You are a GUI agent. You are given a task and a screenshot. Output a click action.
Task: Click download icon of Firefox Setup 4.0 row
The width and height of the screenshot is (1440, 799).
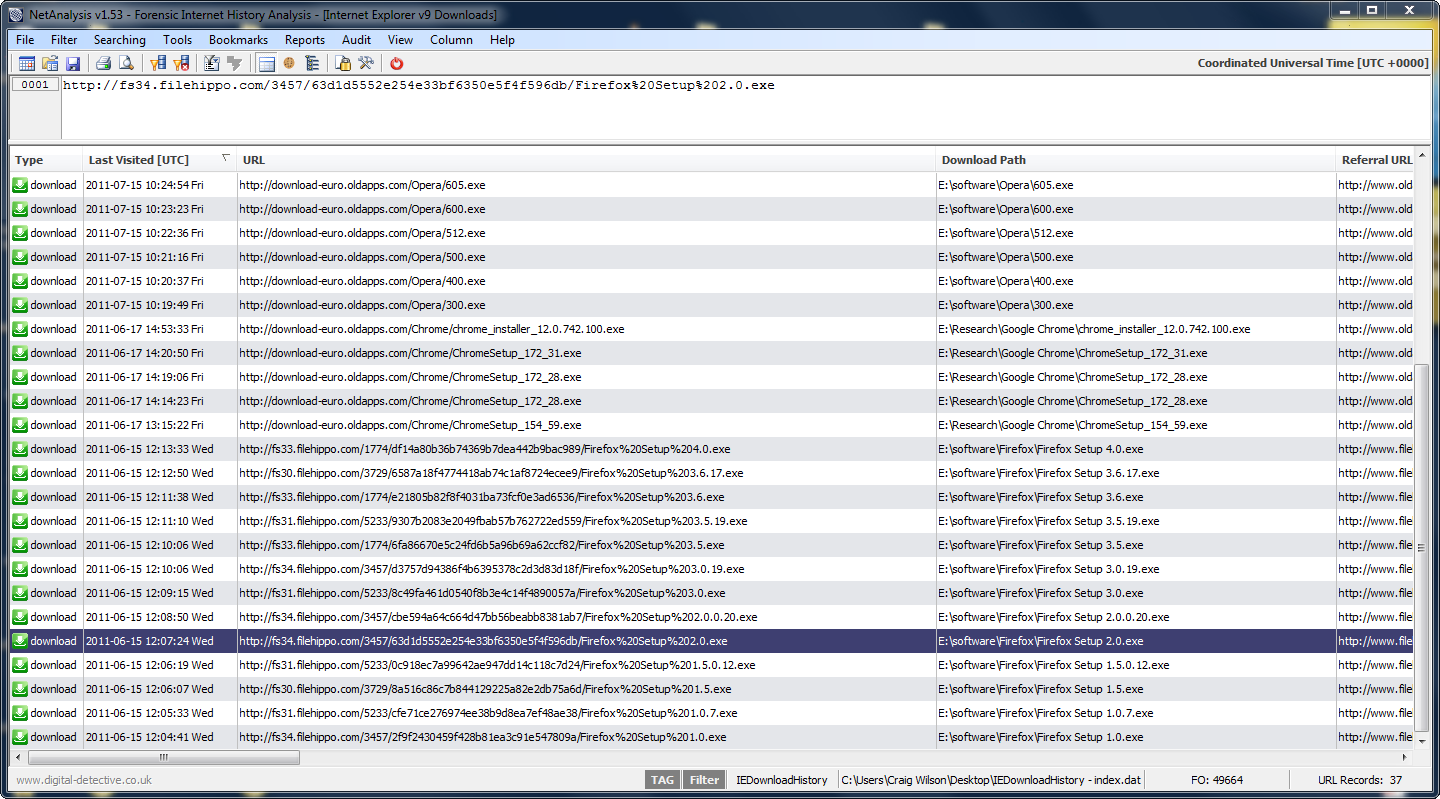pyautogui.click(x=20, y=449)
